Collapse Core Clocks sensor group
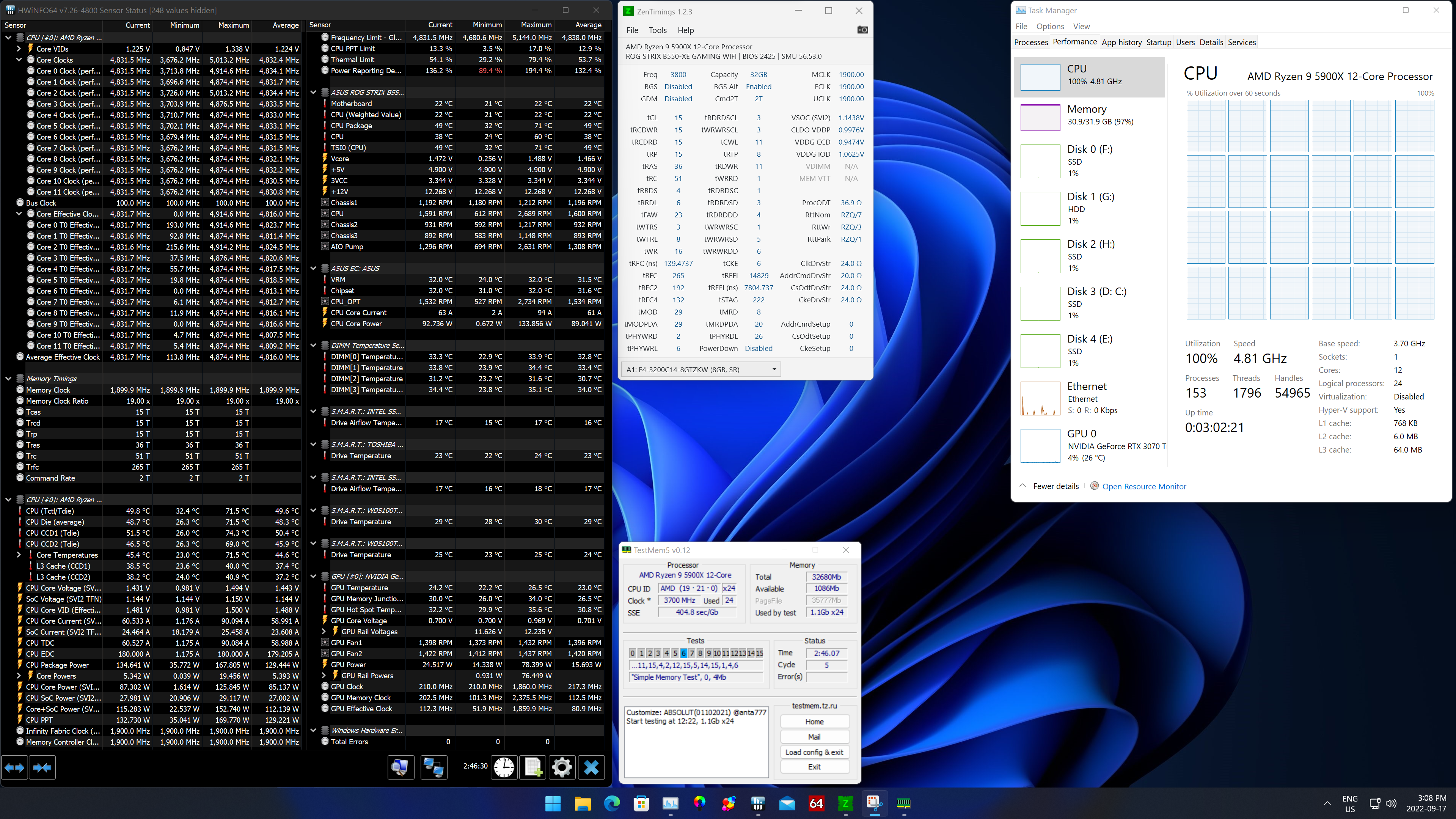 coord(19,59)
